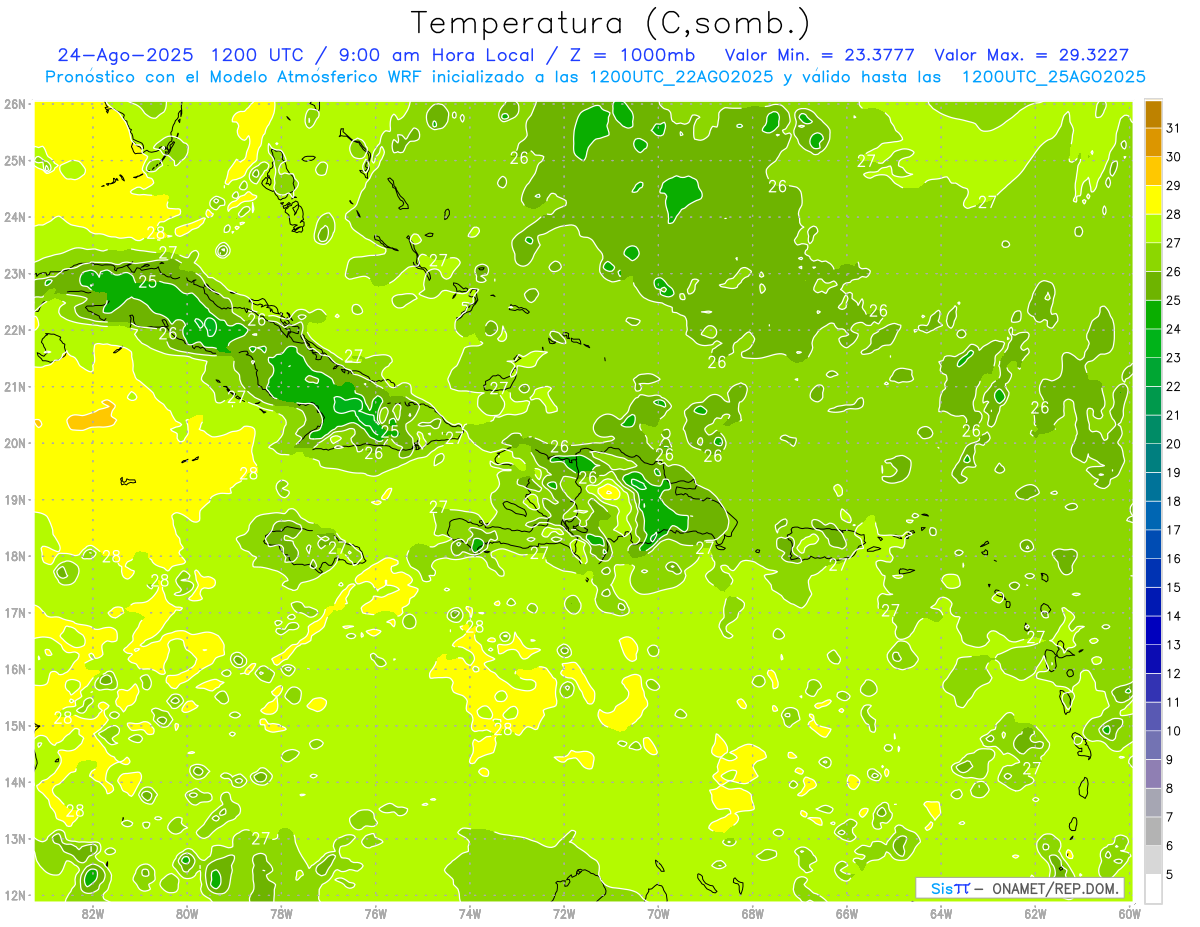Image resolution: width=1200 pixels, height=927 pixels.
Task: Click the 22N latitude axis label
Action: pos(15,330)
